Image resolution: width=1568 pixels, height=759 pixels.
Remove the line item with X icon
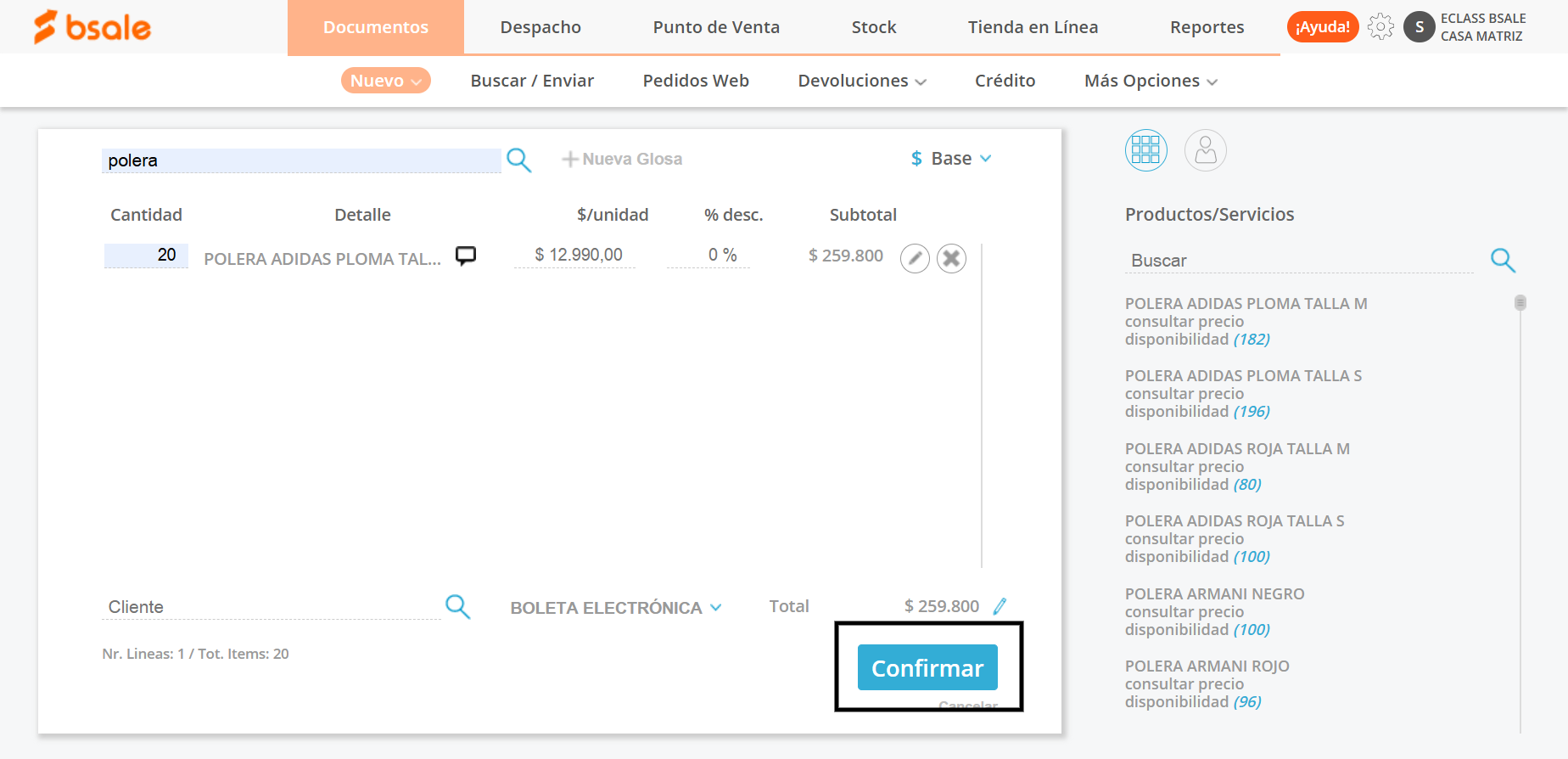[952, 258]
